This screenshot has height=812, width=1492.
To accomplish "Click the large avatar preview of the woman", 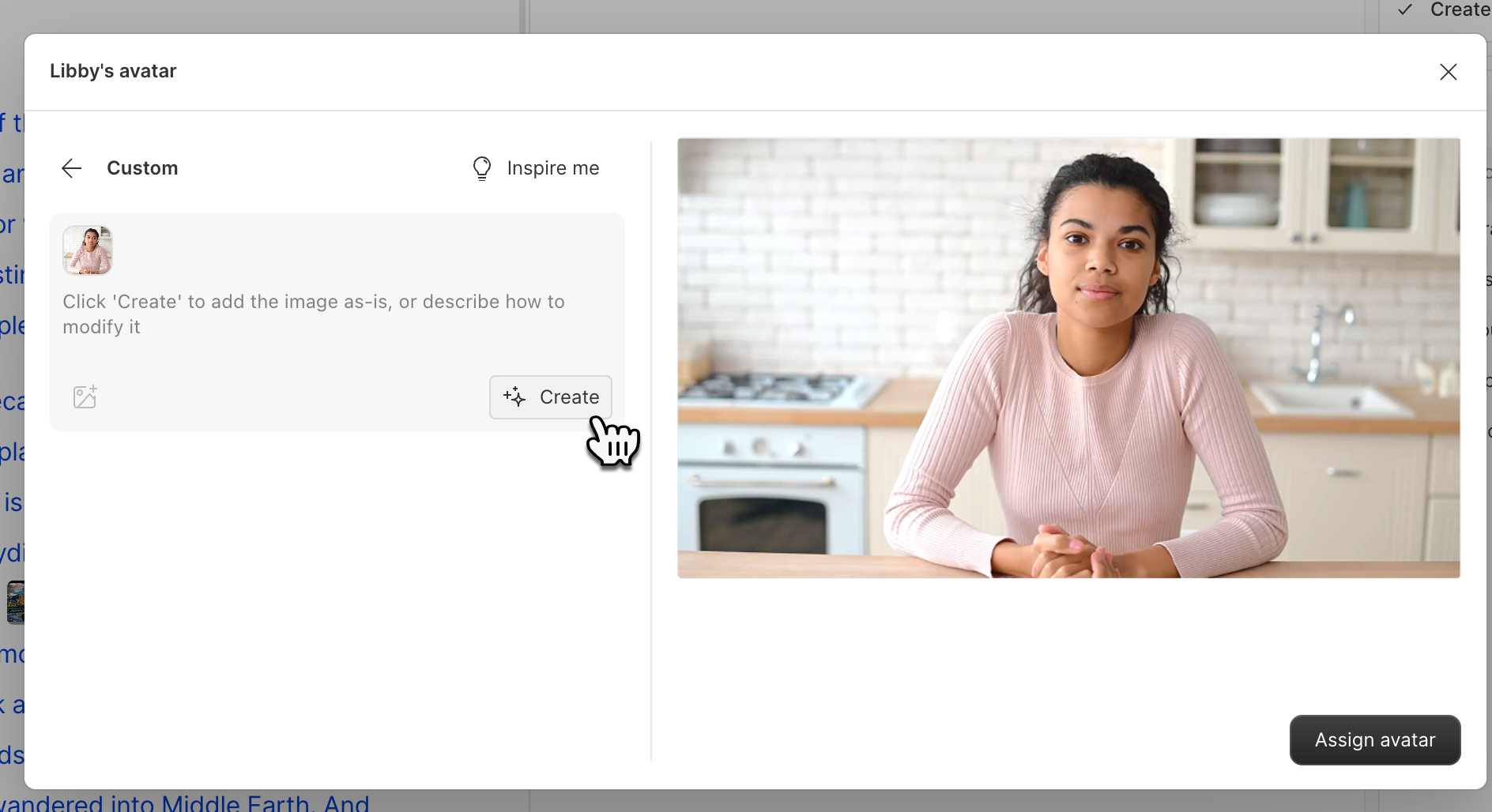I will (x=1068, y=358).
